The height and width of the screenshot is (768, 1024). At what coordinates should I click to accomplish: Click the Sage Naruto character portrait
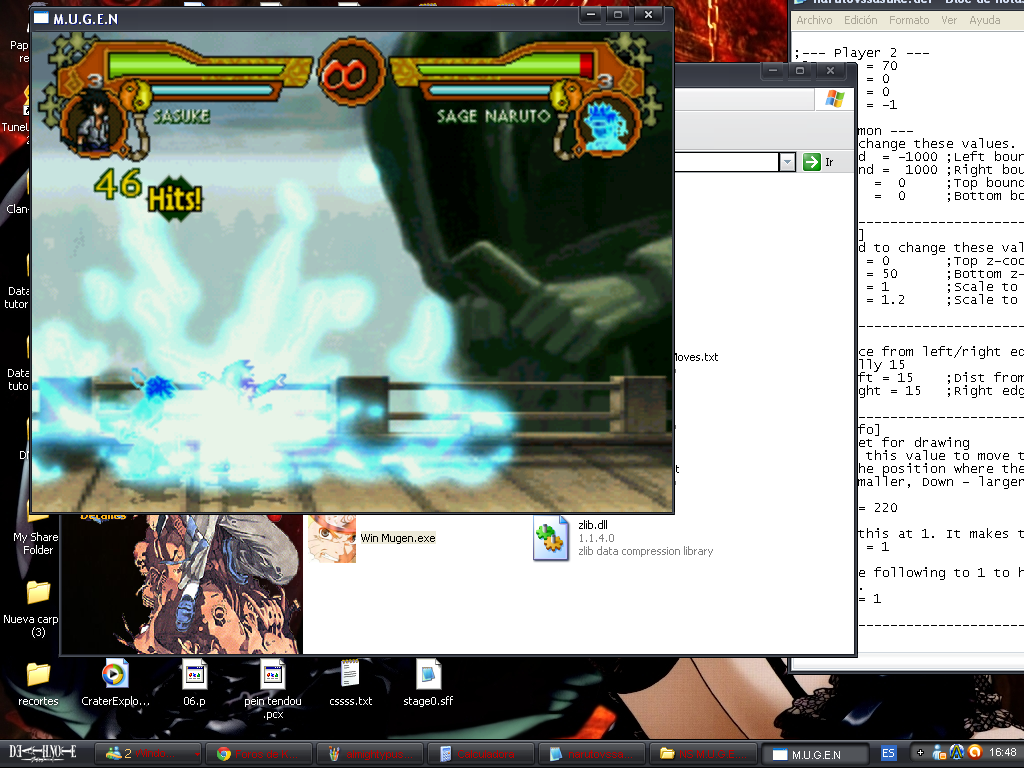[606, 125]
